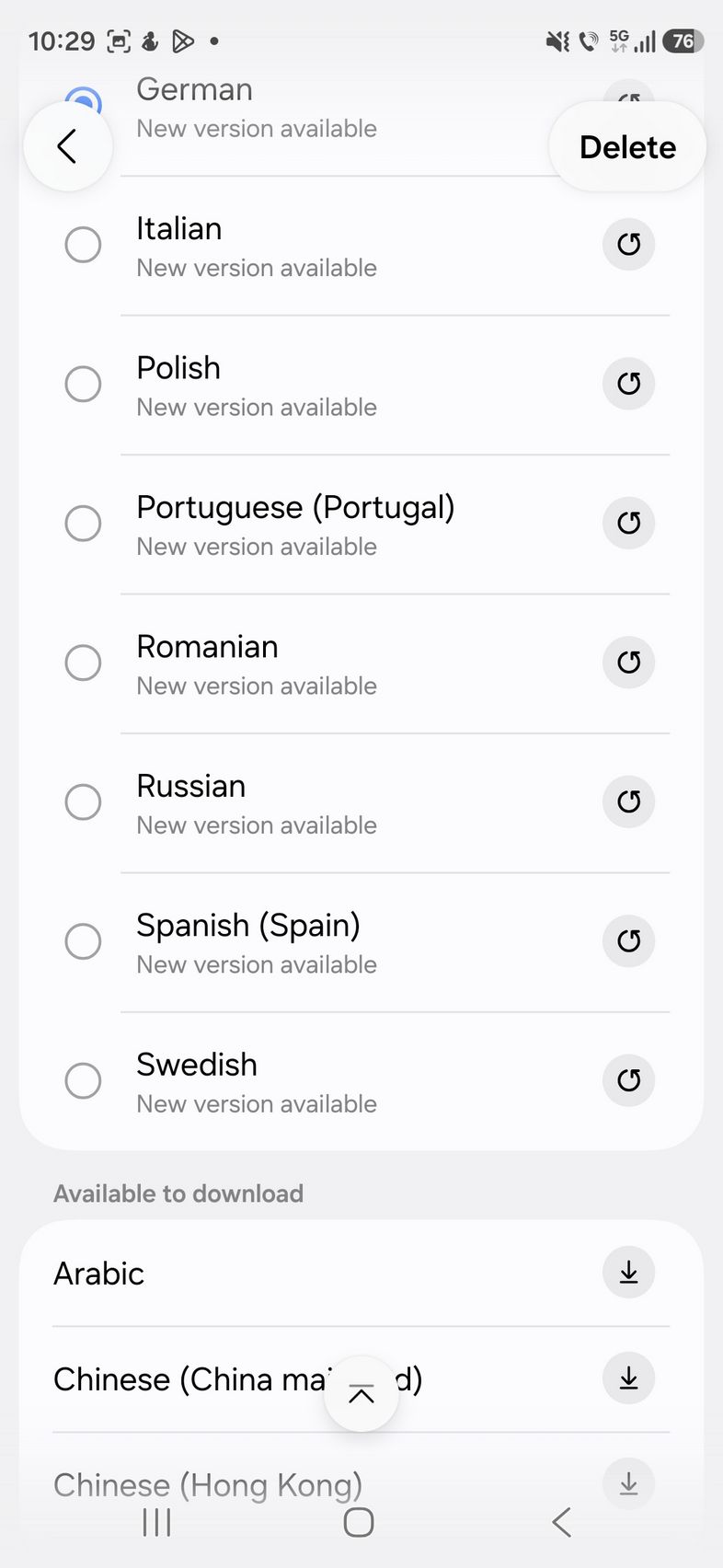This screenshot has width=723, height=1568.
Task: Download the Arabic language pack
Action: (628, 1273)
